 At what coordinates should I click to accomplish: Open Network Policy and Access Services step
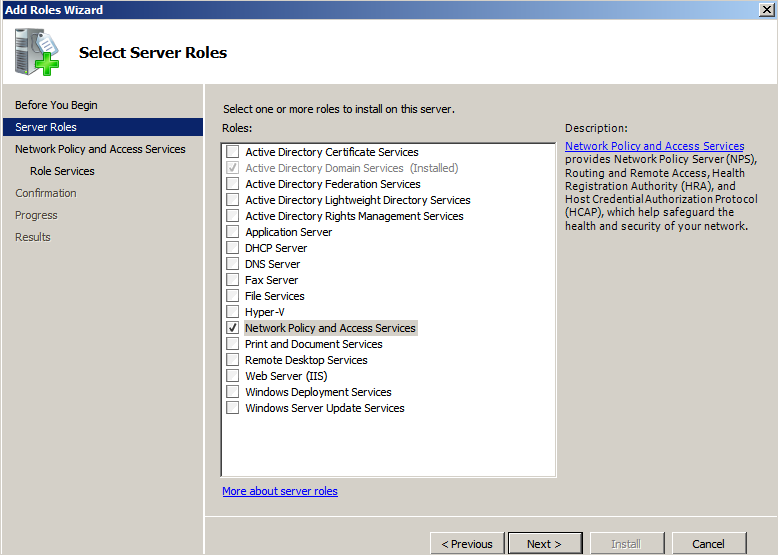100,149
